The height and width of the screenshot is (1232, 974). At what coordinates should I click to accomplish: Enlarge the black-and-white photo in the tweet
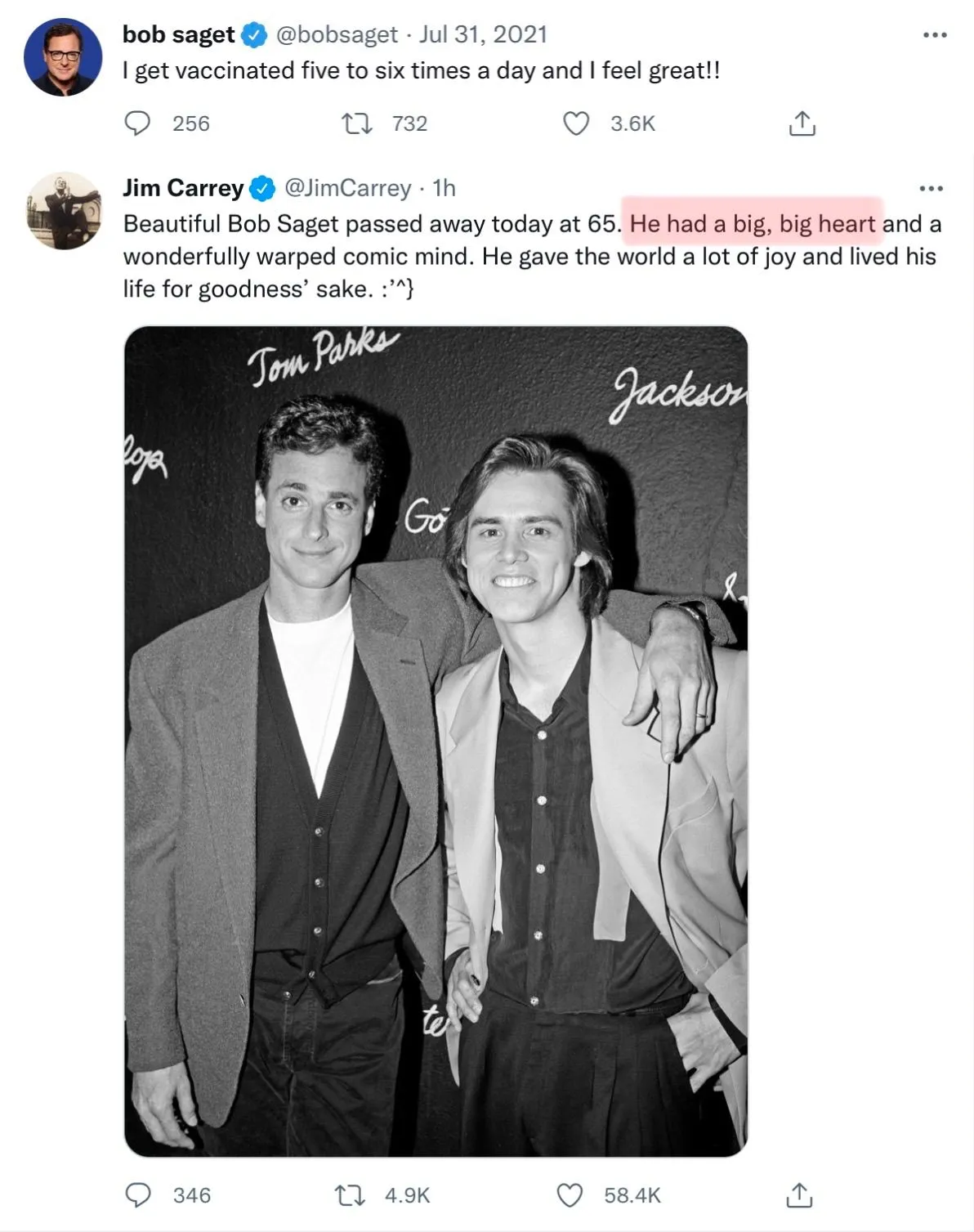click(436, 741)
